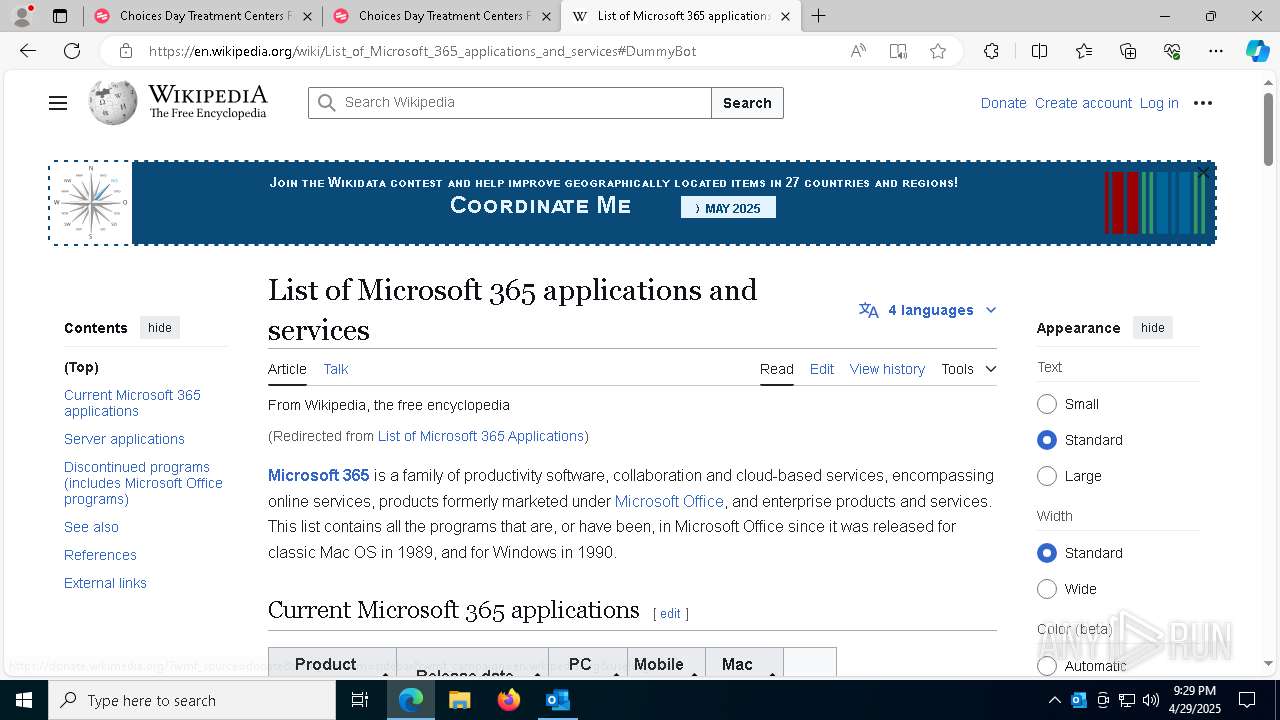Click the page vertical scrollbar thumb
Screen dimensions: 1280x720
coord(1268,128)
